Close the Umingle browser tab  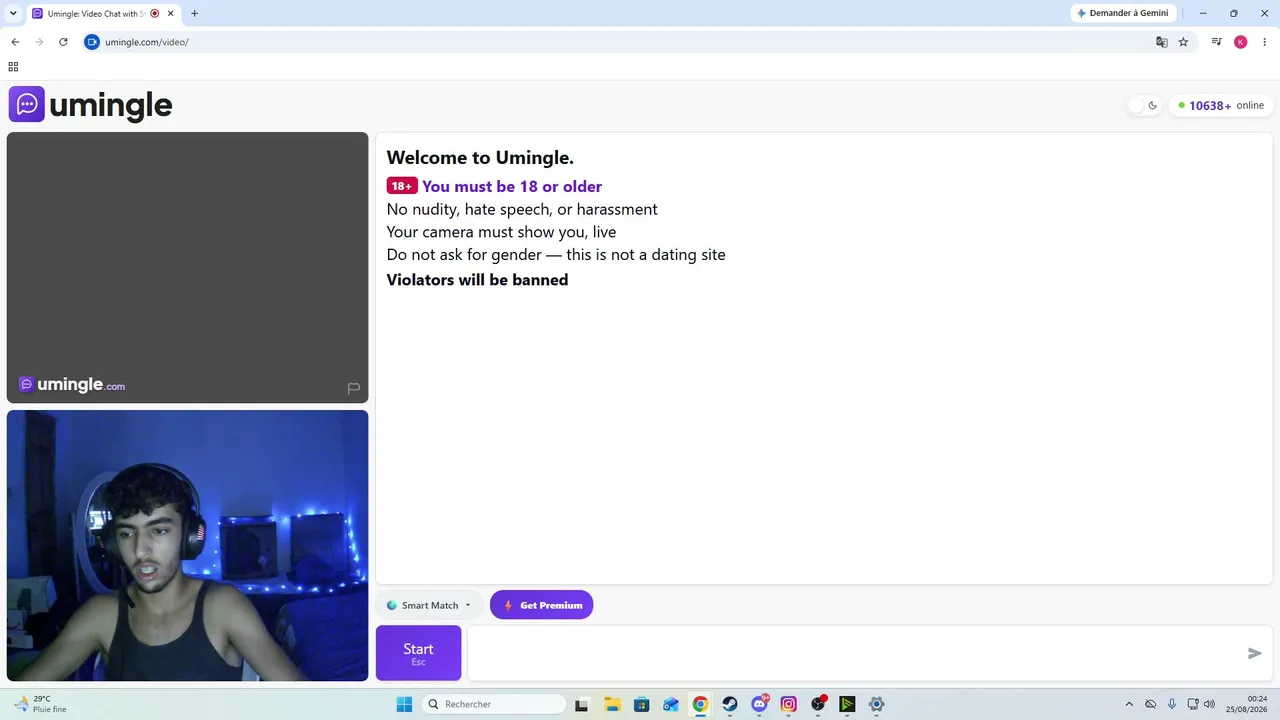tap(171, 14)
